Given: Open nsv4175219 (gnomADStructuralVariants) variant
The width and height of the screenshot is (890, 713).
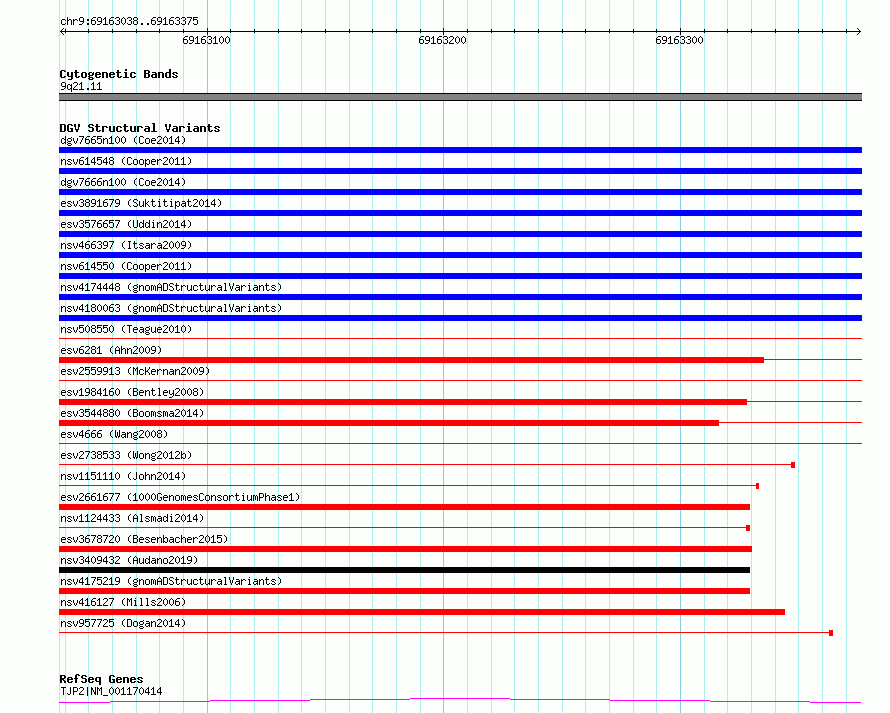Looking at the screenshot, I should pyautogui.click(x=171, y=581).
